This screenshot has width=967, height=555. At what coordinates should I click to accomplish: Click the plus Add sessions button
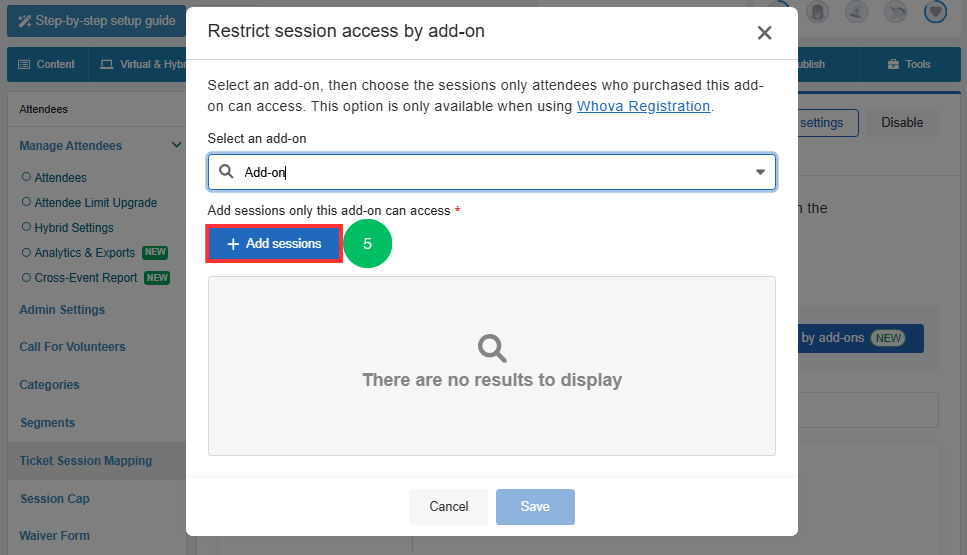[274, 244]
